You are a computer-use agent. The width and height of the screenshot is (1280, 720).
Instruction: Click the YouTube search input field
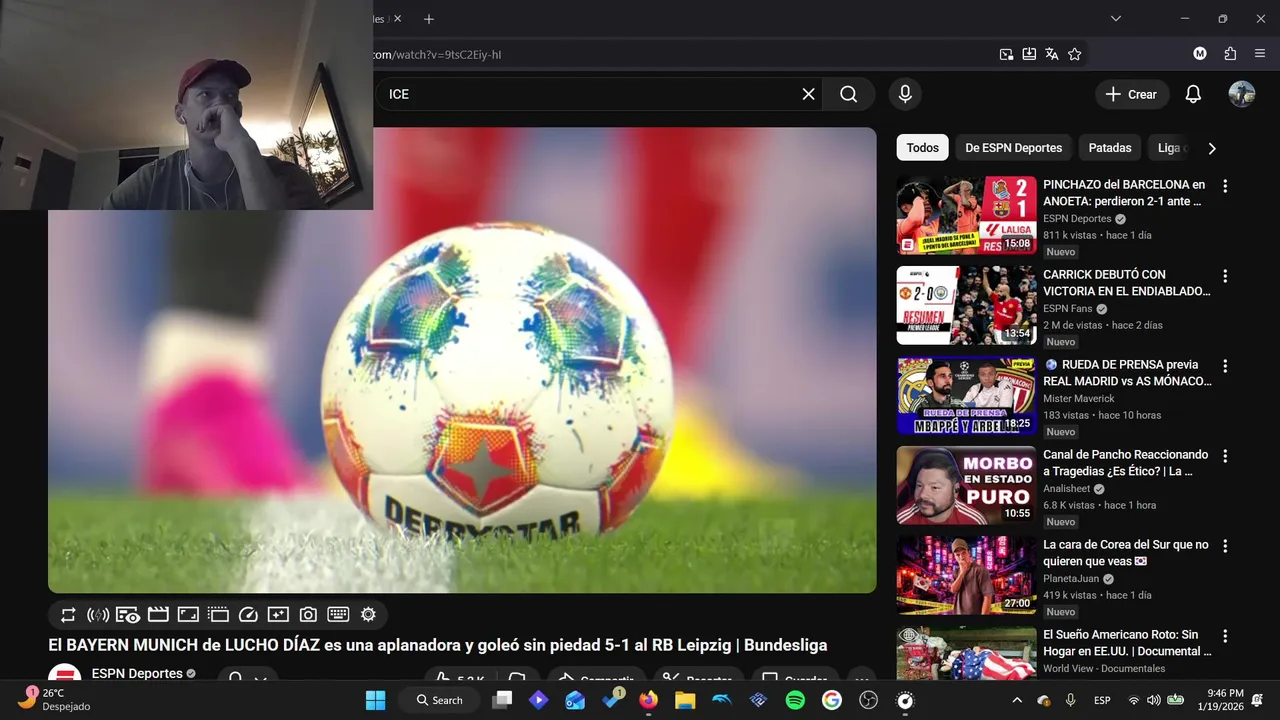pos(590,94)
